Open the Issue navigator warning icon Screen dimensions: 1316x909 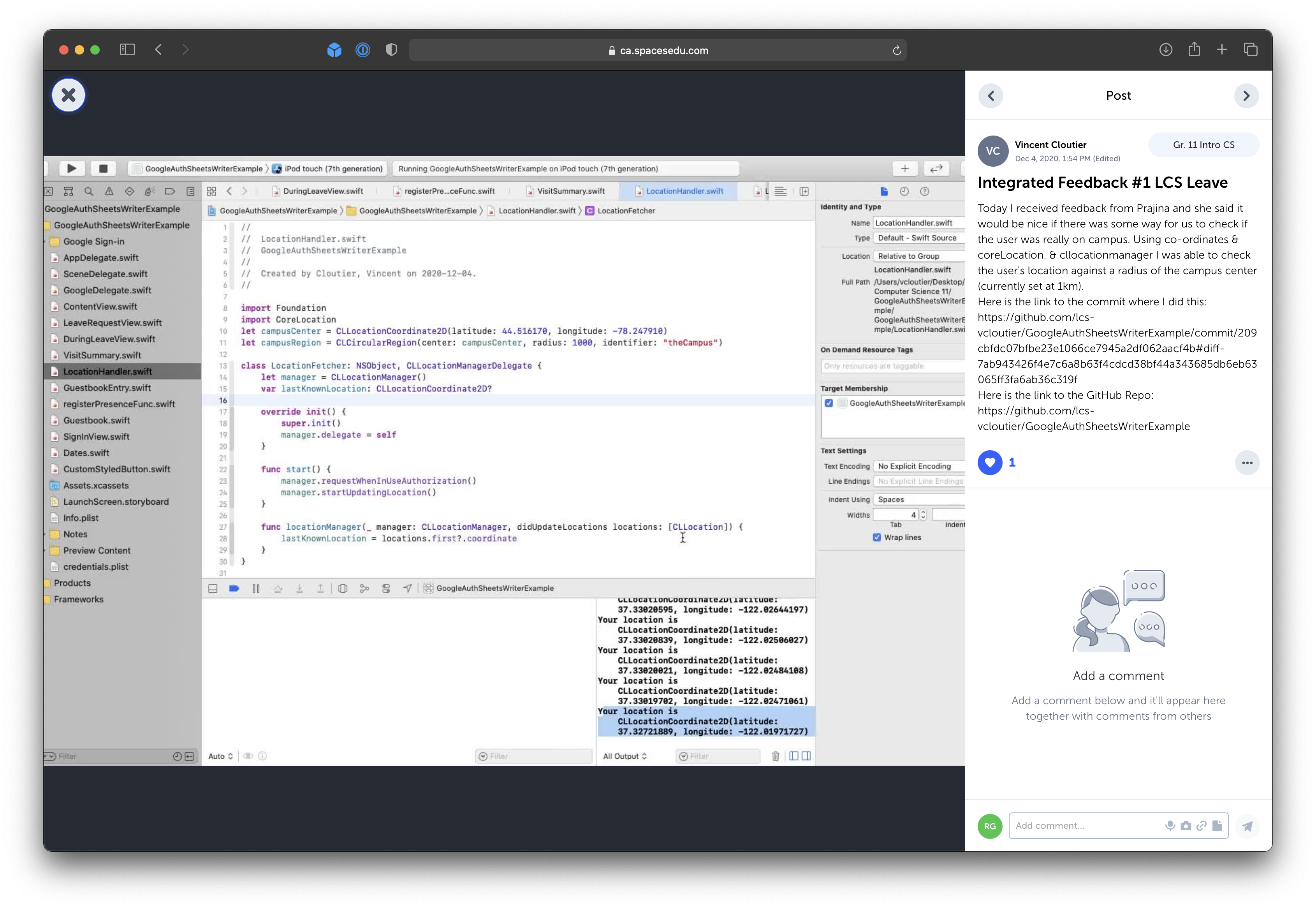point(109,191)
